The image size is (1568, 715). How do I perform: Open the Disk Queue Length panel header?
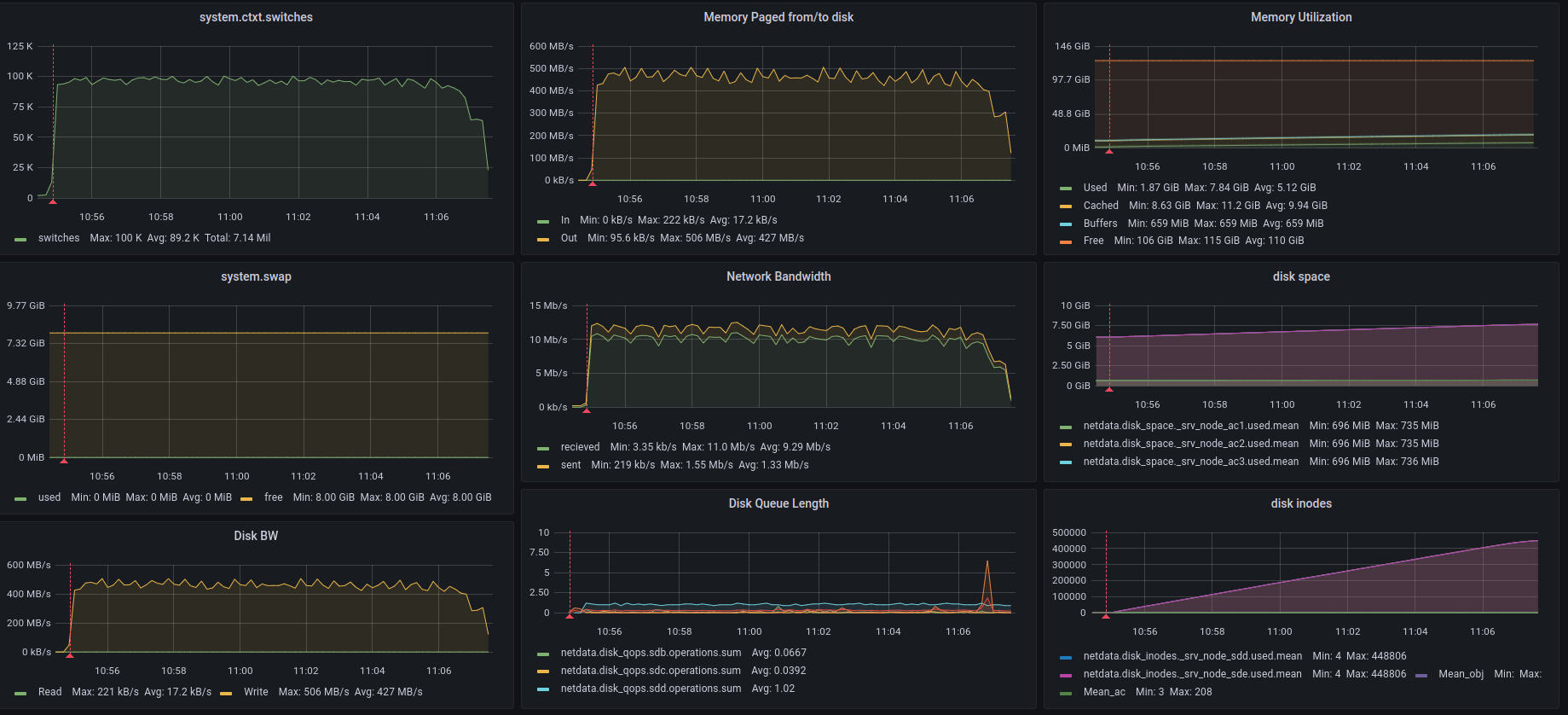tap(778, 503)
